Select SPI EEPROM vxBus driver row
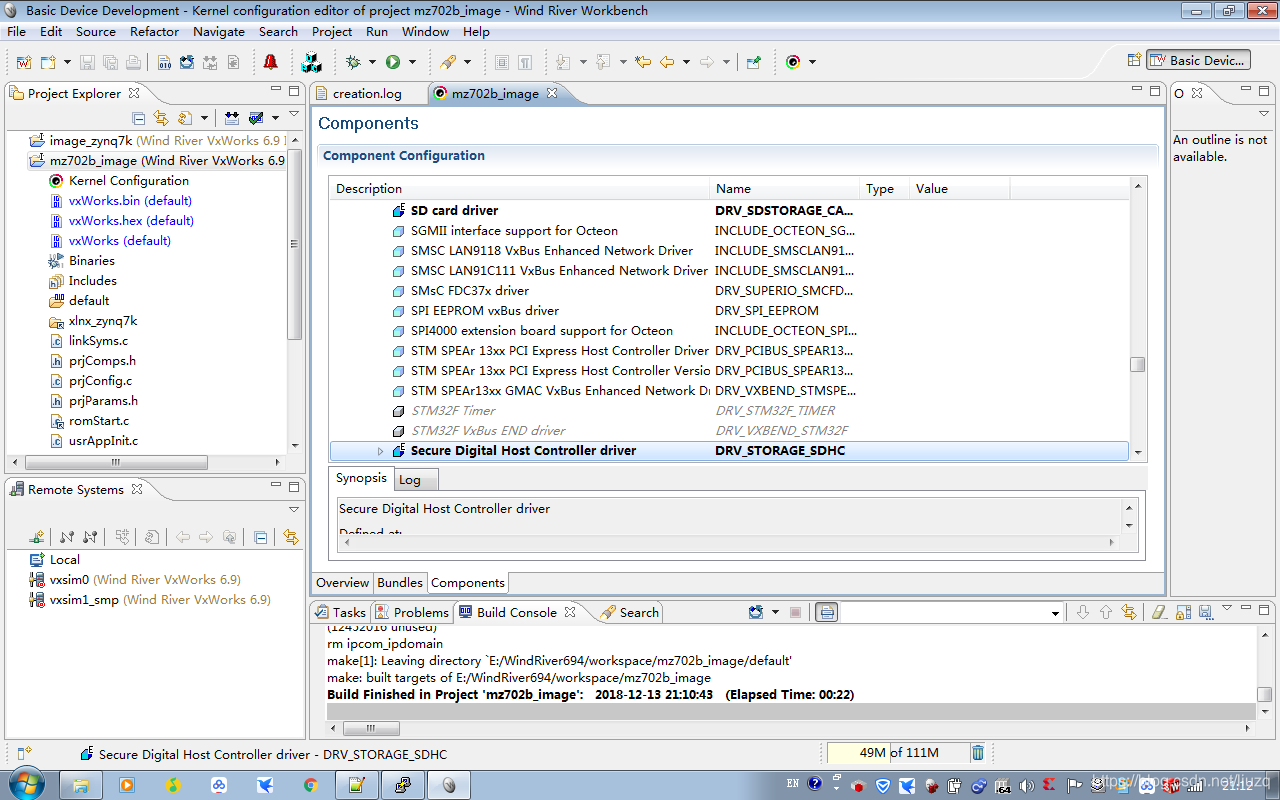 (x=729, y=311)
